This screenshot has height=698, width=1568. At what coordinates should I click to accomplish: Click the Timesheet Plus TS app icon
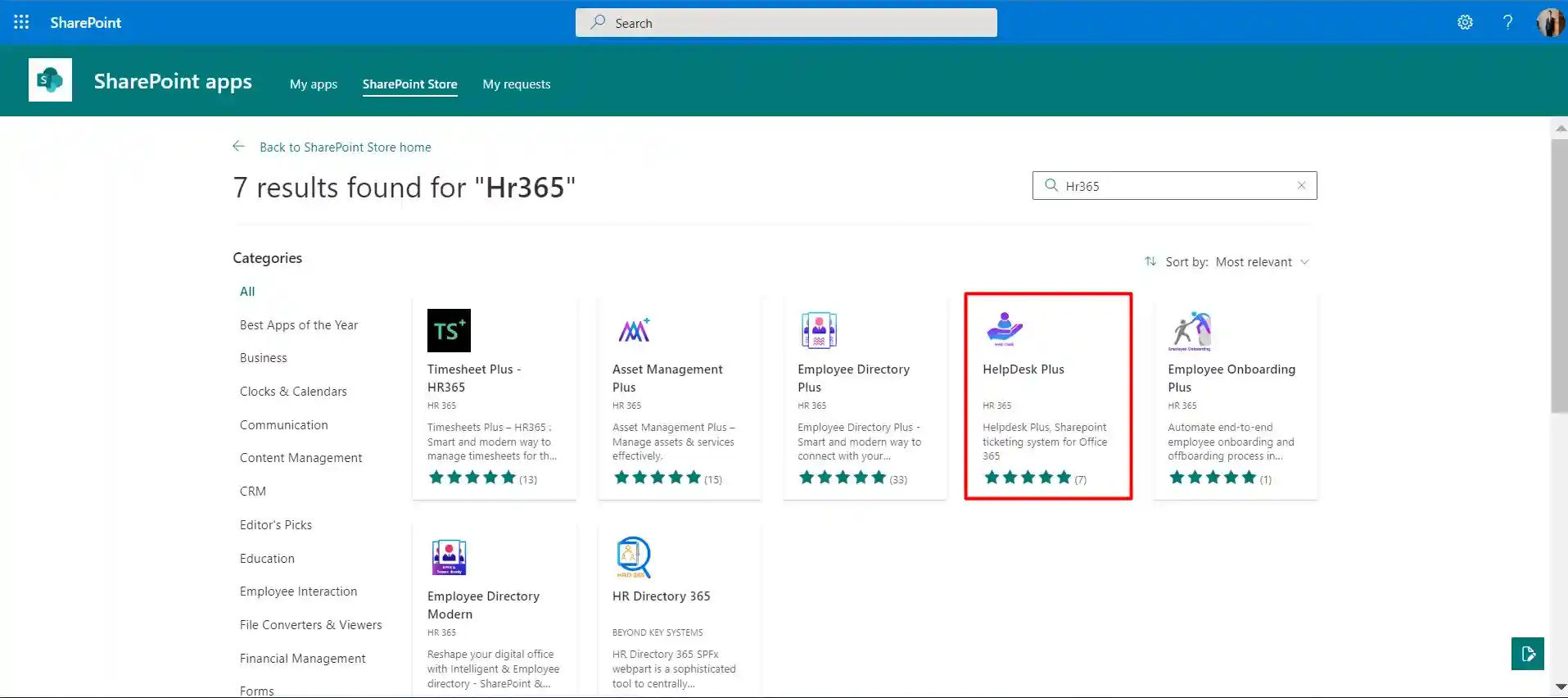coord(449,330)
